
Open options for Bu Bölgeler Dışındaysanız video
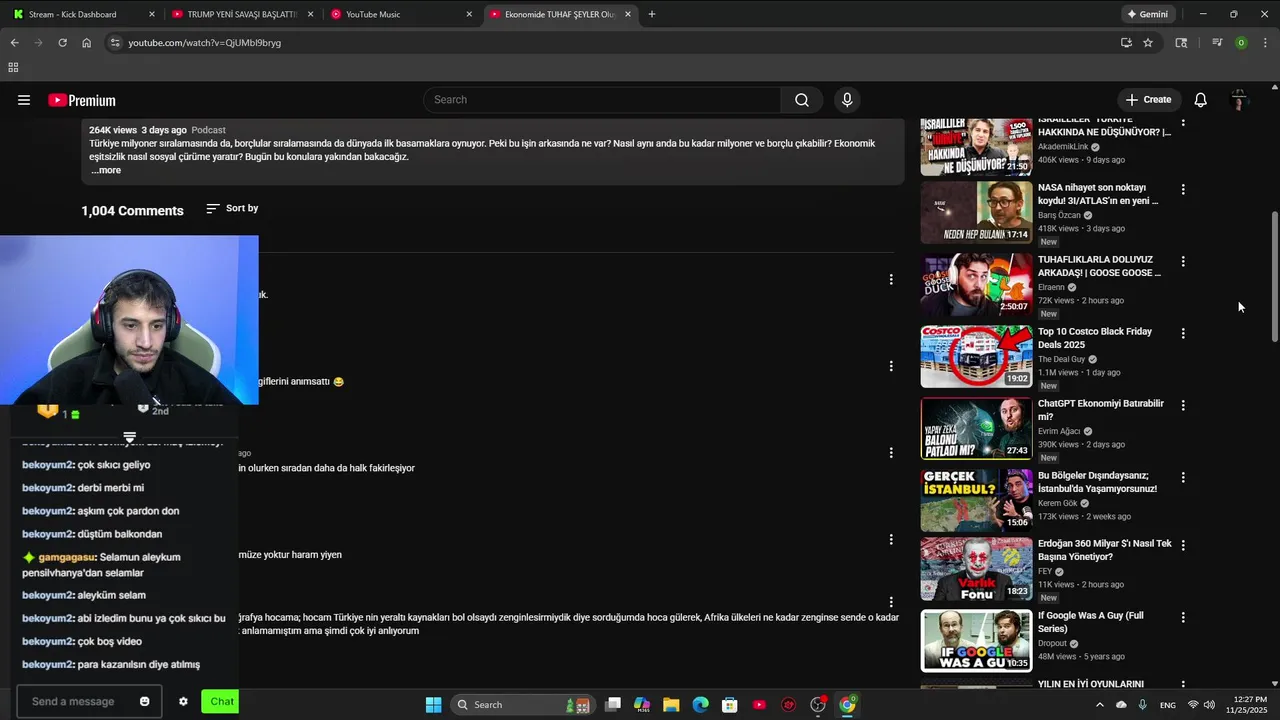[1183, 477]
